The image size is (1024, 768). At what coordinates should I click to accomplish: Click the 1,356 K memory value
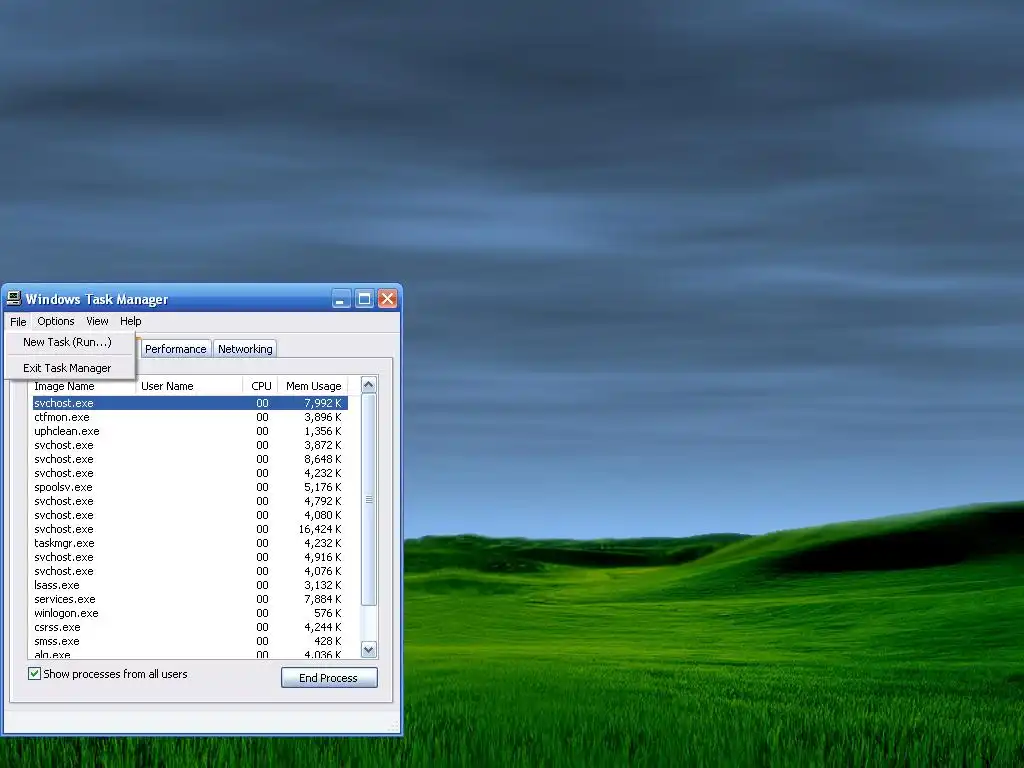point(323,432)
